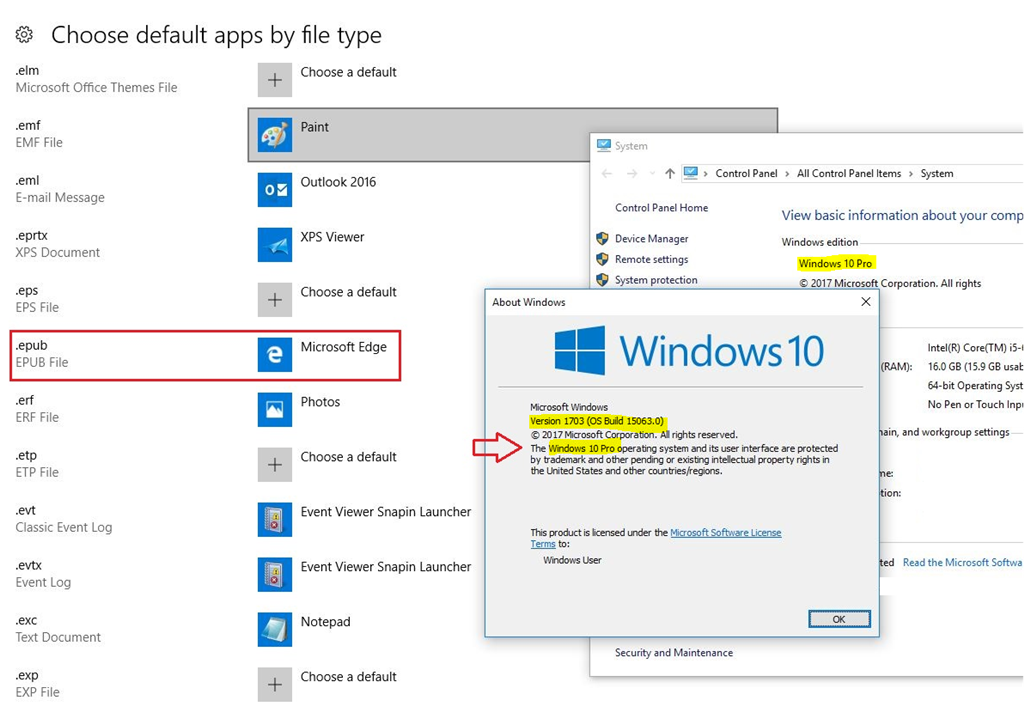Image resolution: width=1024 pixels, height=706 pixels.
Task: Click OK in About Windows dialog
Action: tap(839, 619)
